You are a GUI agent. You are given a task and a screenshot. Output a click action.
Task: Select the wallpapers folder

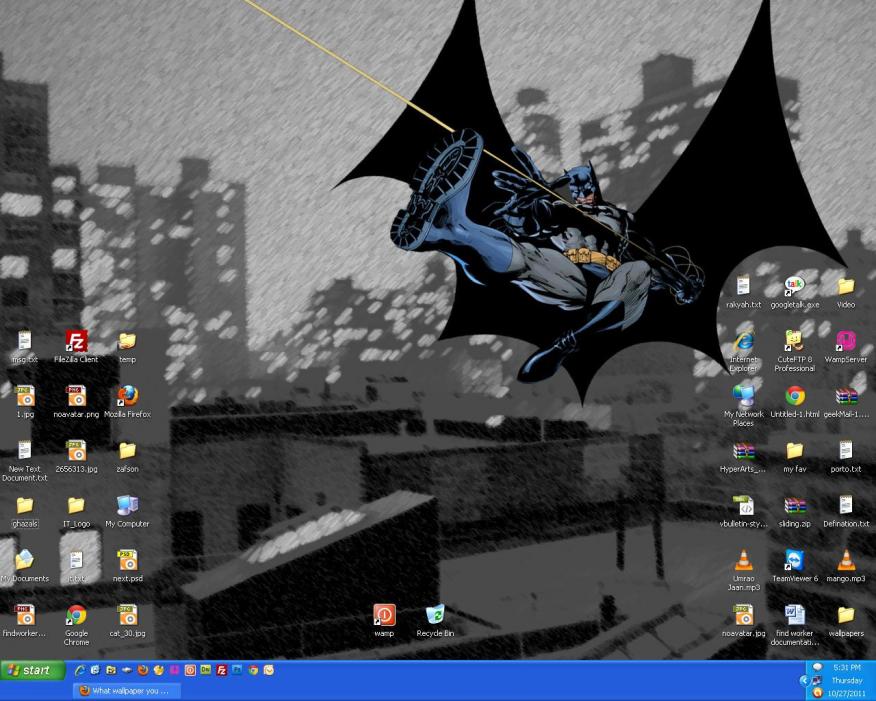coord(845,616)
